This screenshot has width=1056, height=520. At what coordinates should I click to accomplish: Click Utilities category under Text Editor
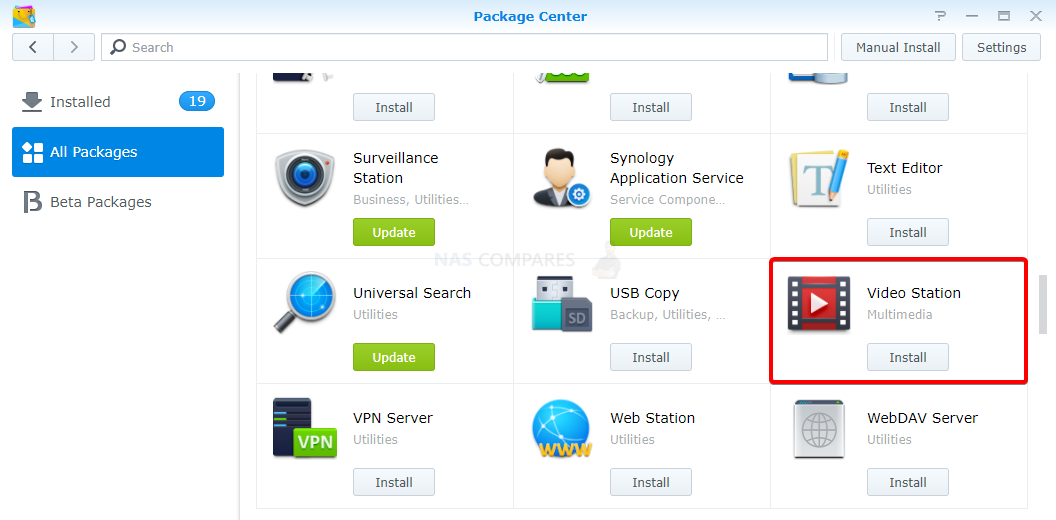click(889, 189)
